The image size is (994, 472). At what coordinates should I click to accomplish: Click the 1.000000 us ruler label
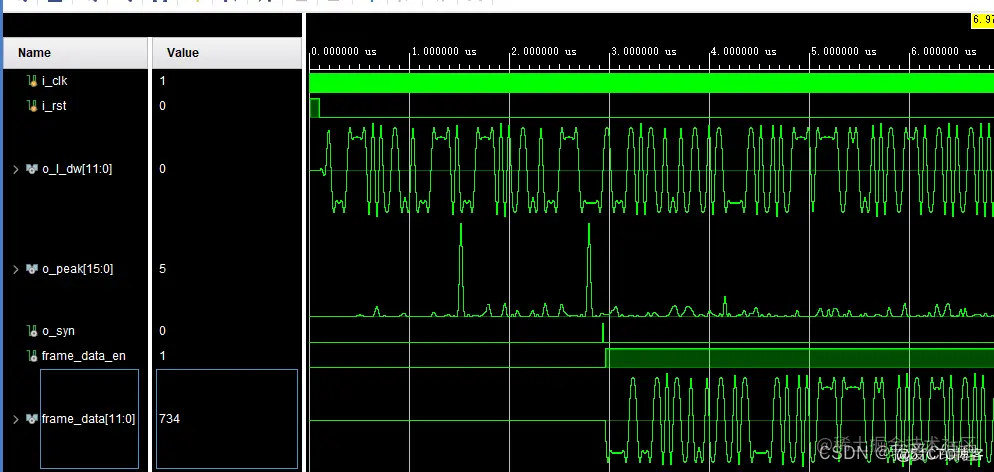[x=444, y=52]
